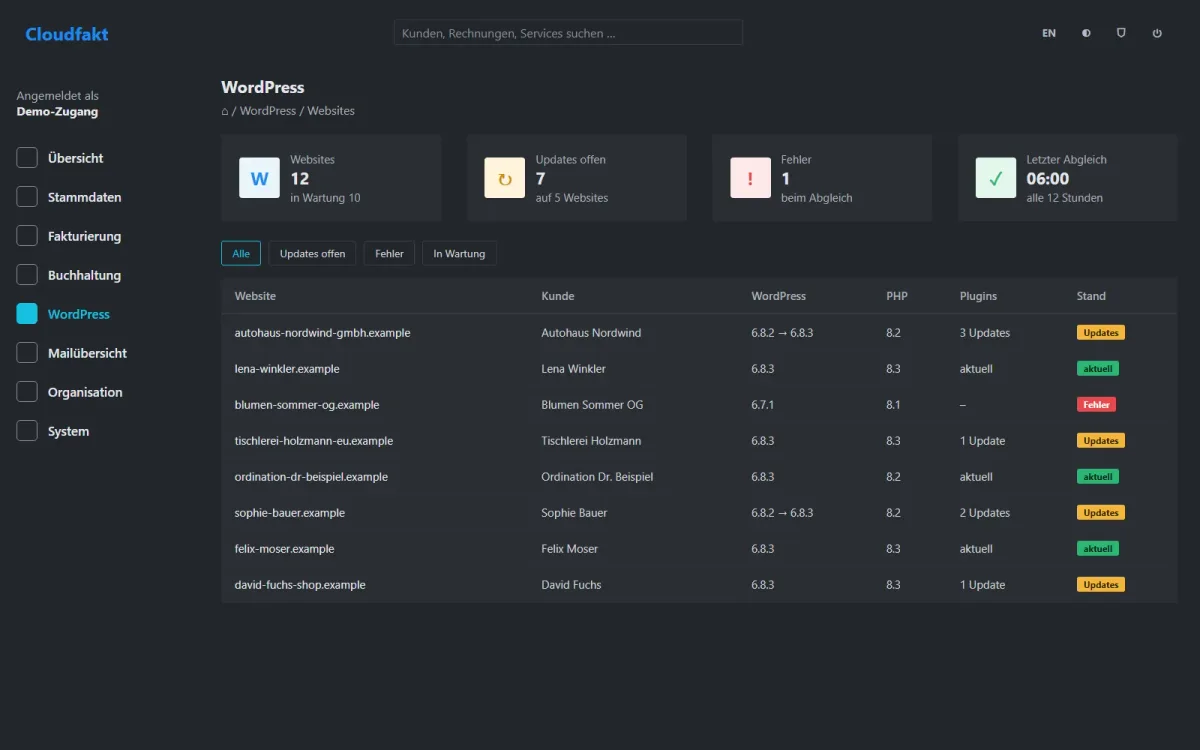This screenshot has width=1200, height=750.
Task: Open david-fuchs-shop.example website
Action: point(300,584)
